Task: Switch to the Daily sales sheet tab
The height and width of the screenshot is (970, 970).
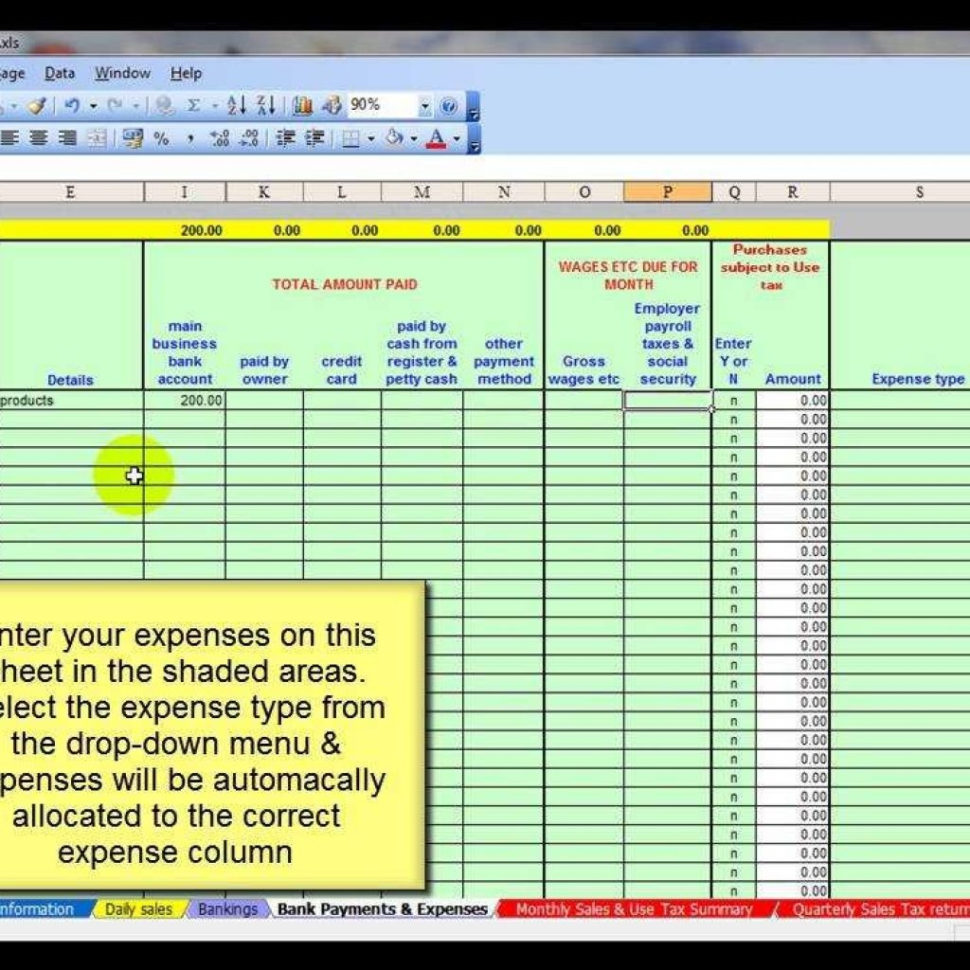Action: pyautogui.click(x=138, y=910)
